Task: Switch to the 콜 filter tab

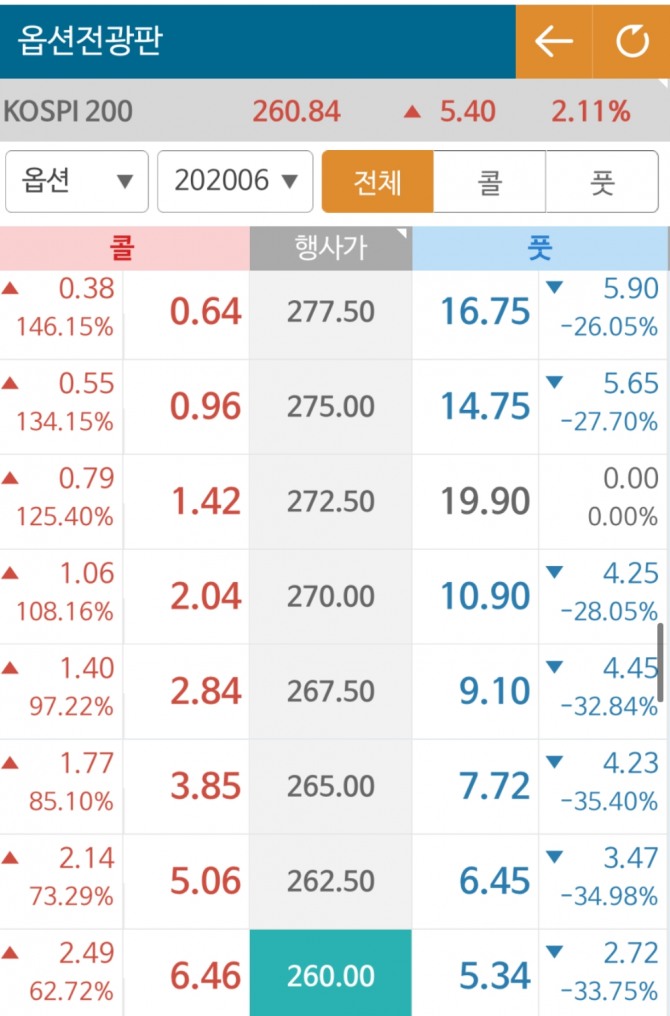Action: tap(490, 182)
